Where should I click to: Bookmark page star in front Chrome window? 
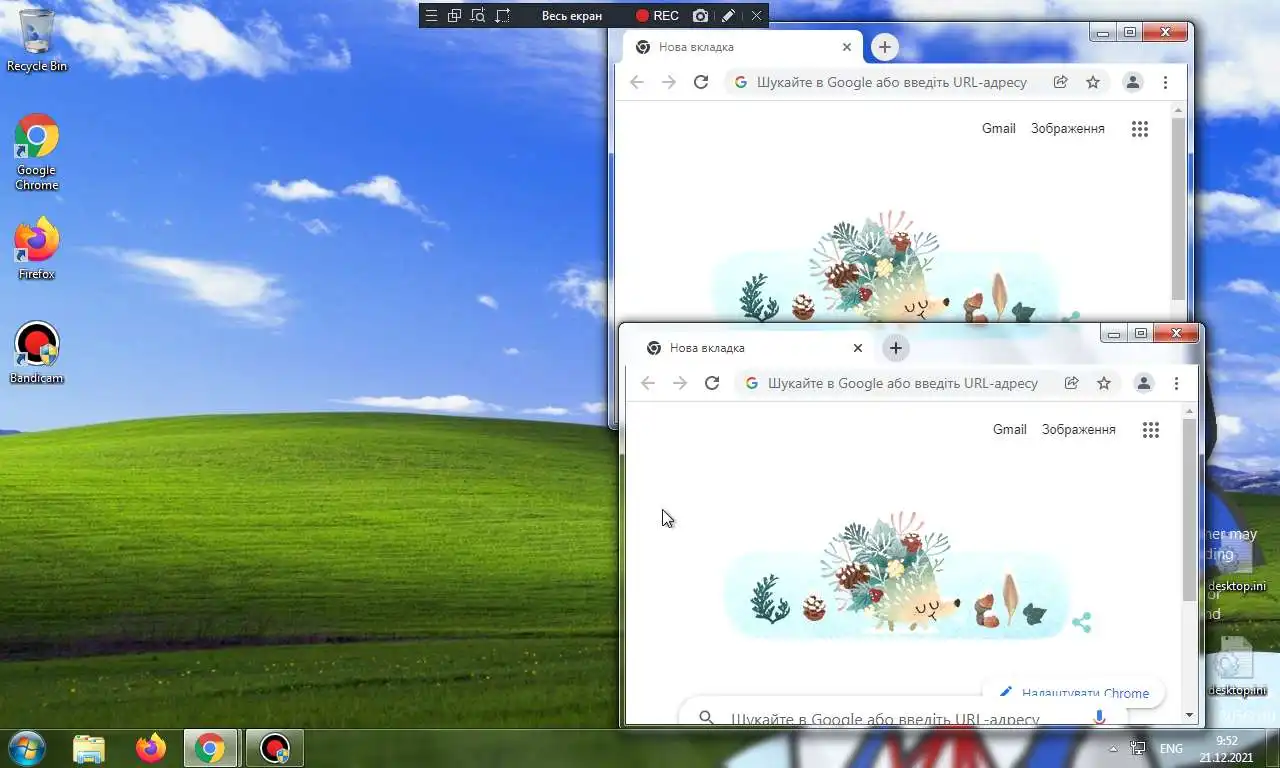[1104, 383]
